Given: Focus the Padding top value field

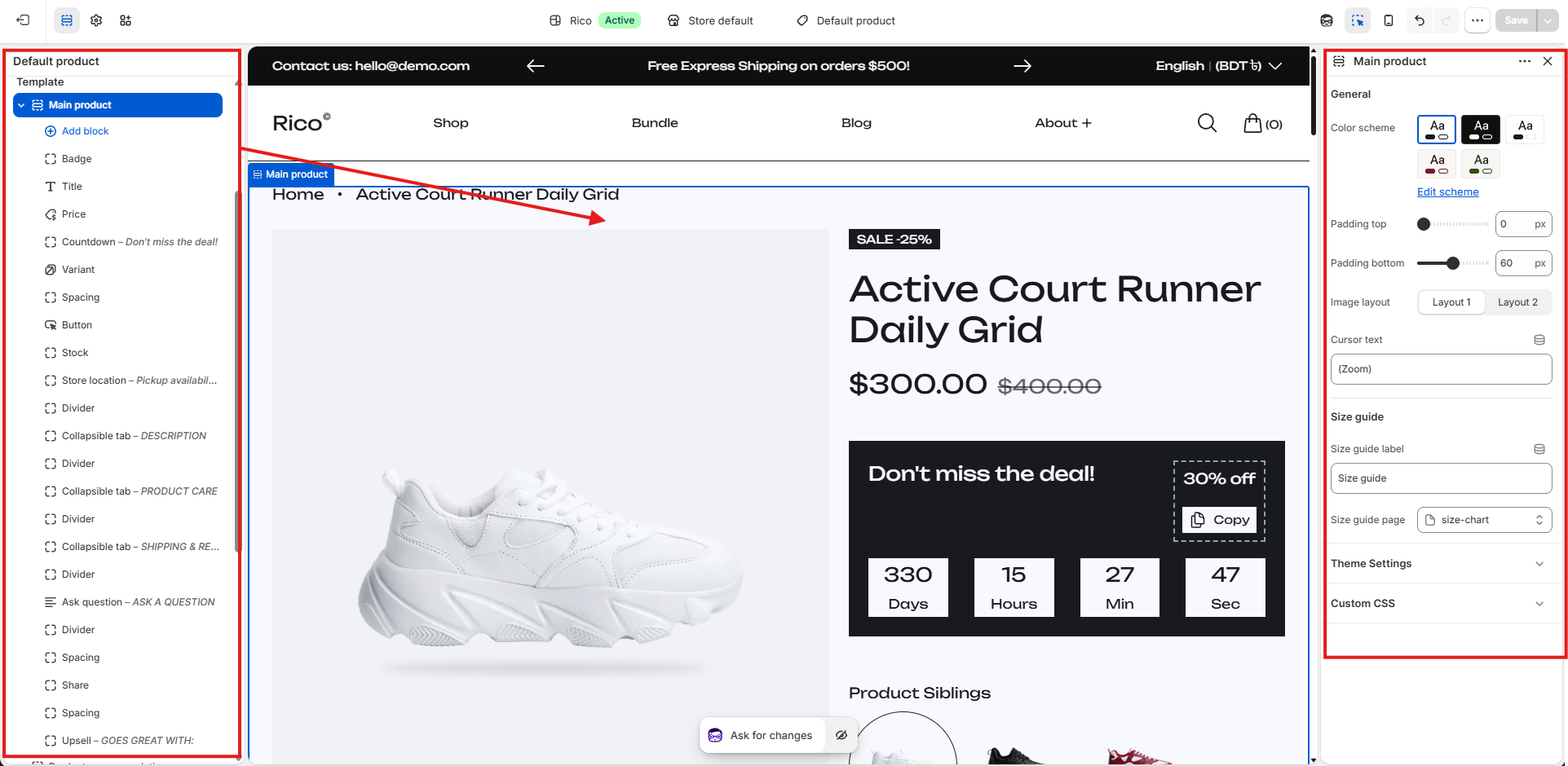Looking at the screenshot, I should [x=1523, y=224].
